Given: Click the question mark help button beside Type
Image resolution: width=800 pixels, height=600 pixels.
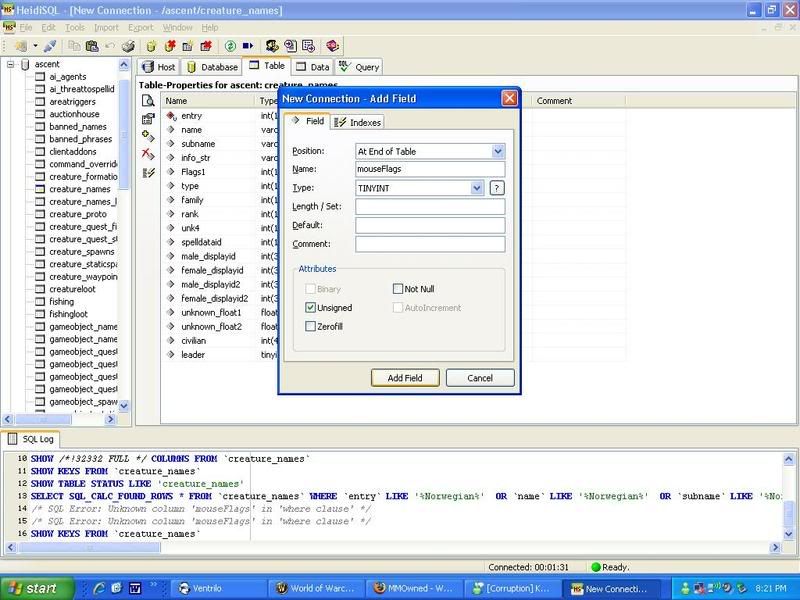Looking at the screenshot, I should click(x=497, y=188).
